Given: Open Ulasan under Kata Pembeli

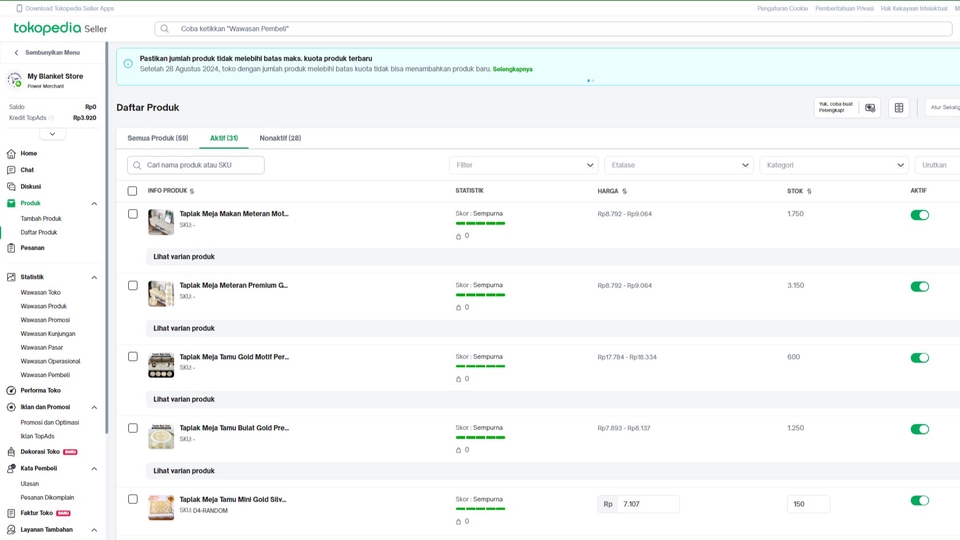Looking at the screenshot, I should (x=29, y=484).
